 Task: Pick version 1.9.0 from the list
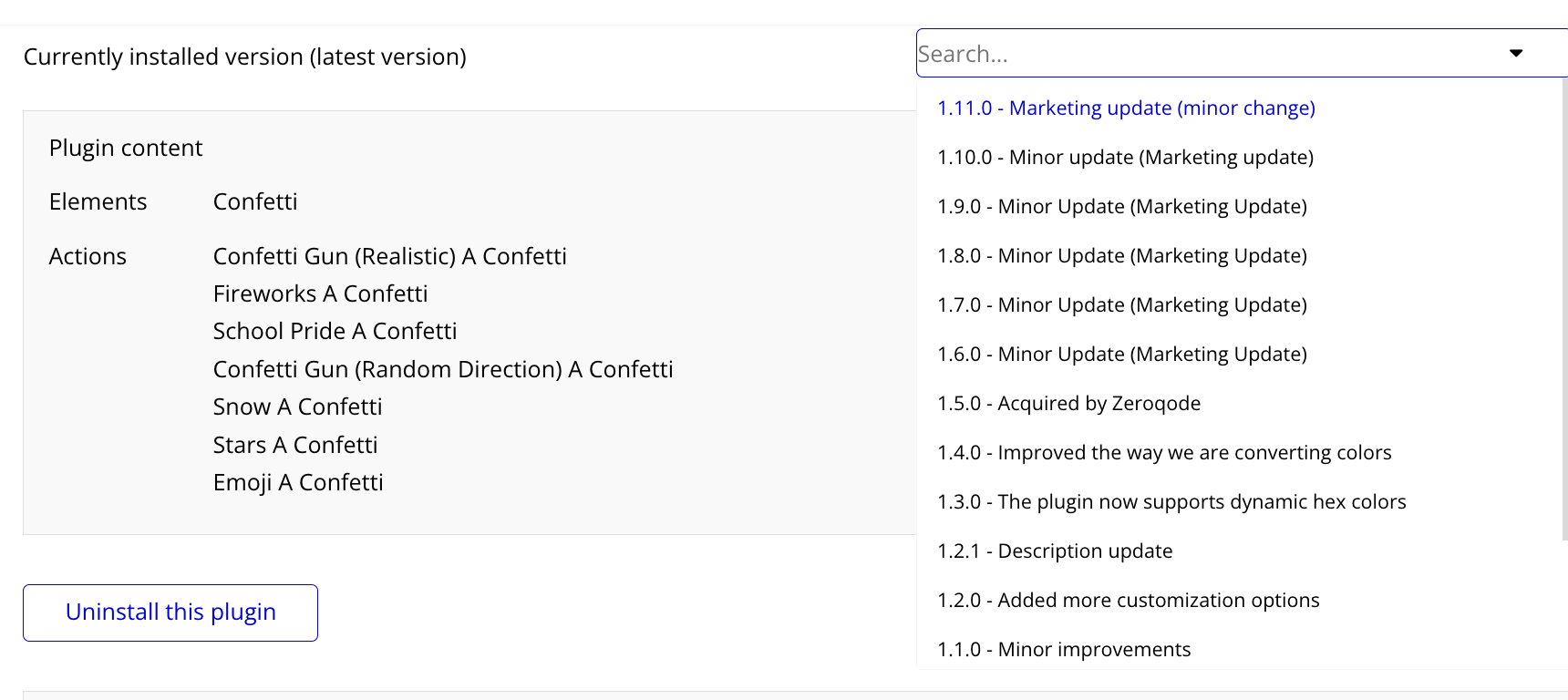pos(1121,207)
